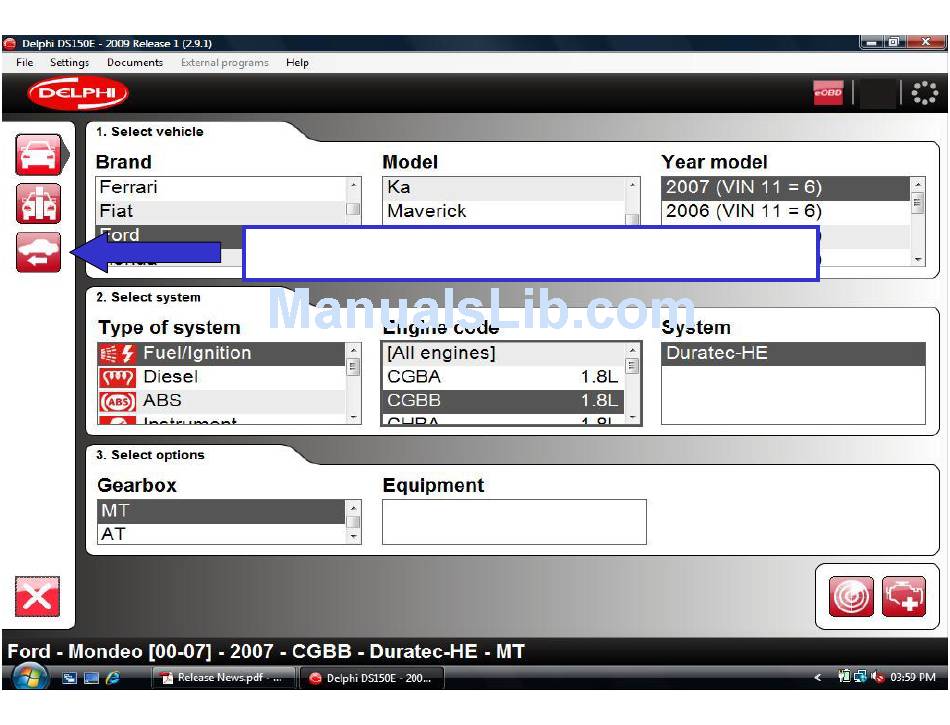This screenshot has height=725, width=950.
Task: Start engine diagnostics icon with plus
Action: tap(903, 597)
